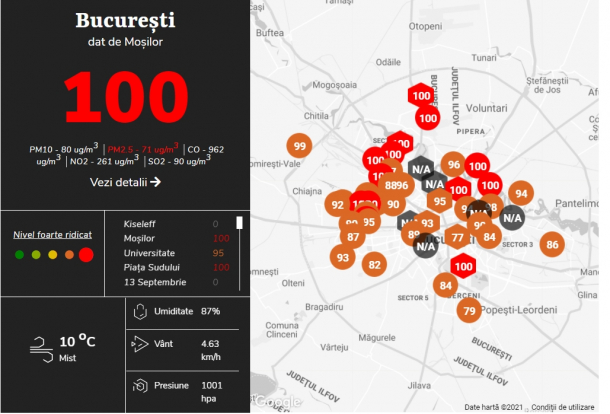Click the green air quality level dot
The width and height of the screenshot is (610, 414).
tap(19, 254)
